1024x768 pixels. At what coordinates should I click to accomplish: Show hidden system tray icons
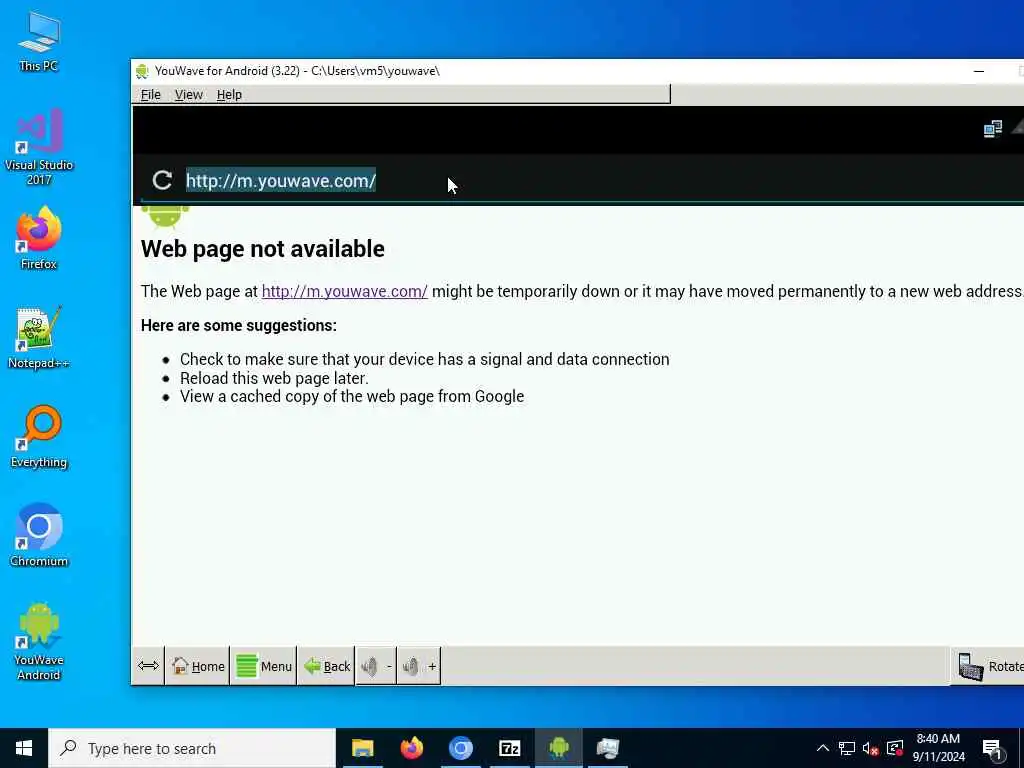click(x=822, y=748)
